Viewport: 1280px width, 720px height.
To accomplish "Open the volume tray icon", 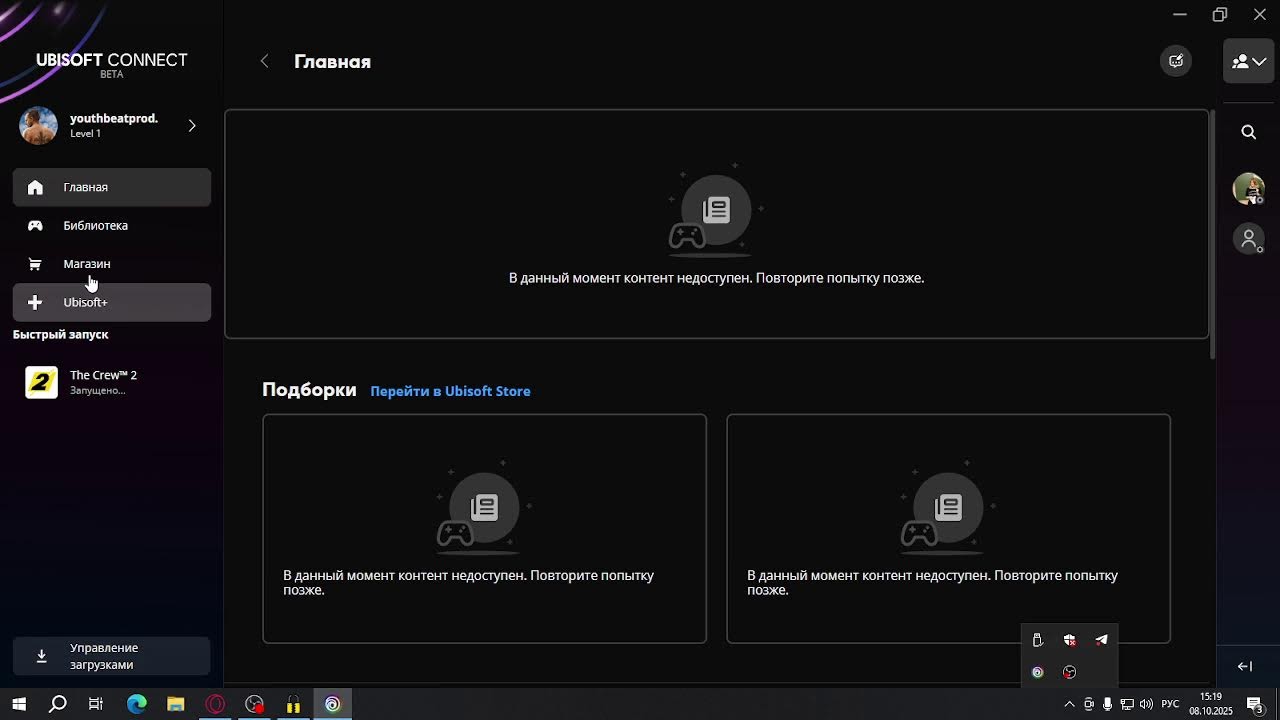I will tap(1146, 704).
